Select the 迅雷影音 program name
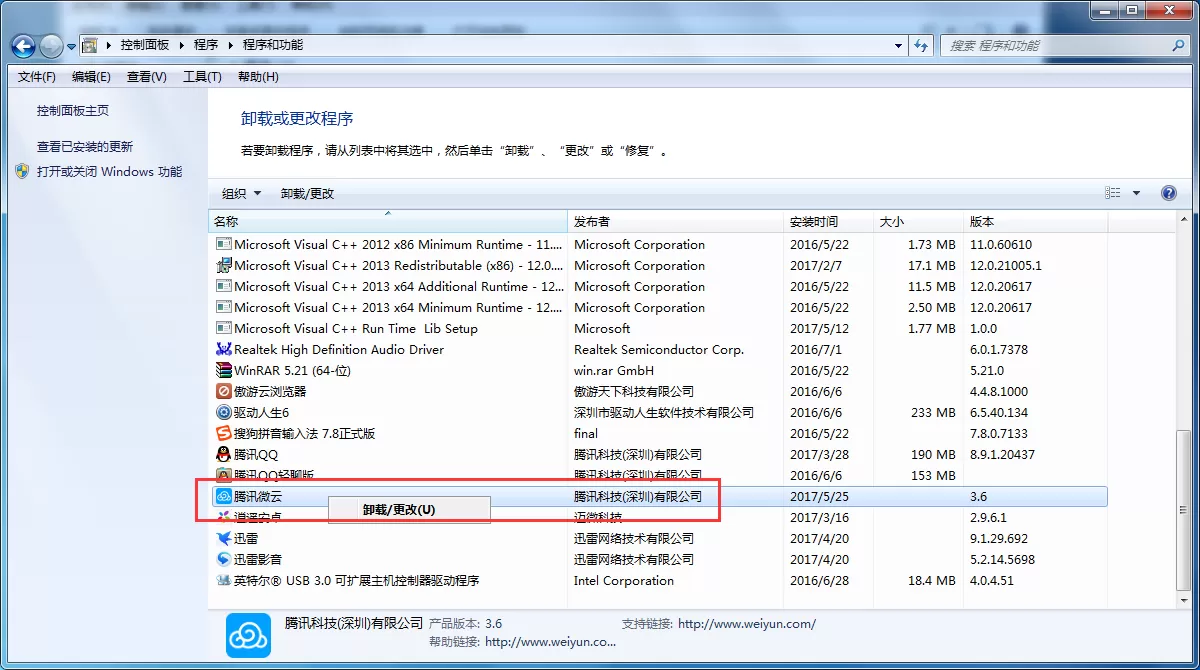The image size is (1200, 670). click(x=258, y=559)
